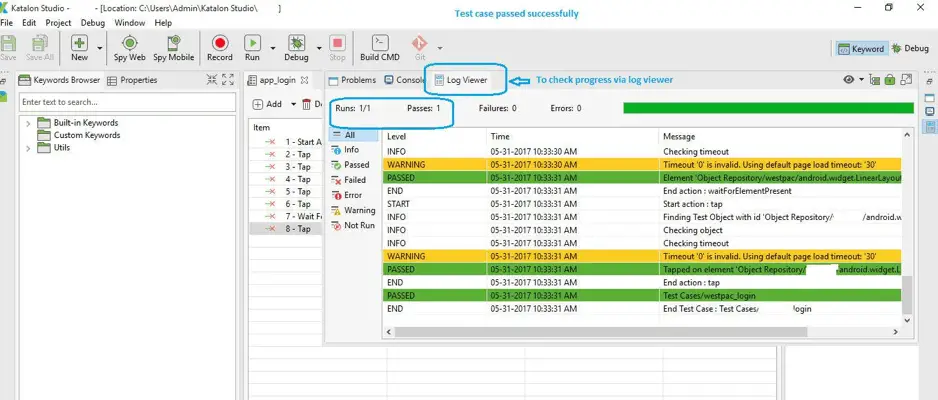Start recording with the Record button

(220, 47)
